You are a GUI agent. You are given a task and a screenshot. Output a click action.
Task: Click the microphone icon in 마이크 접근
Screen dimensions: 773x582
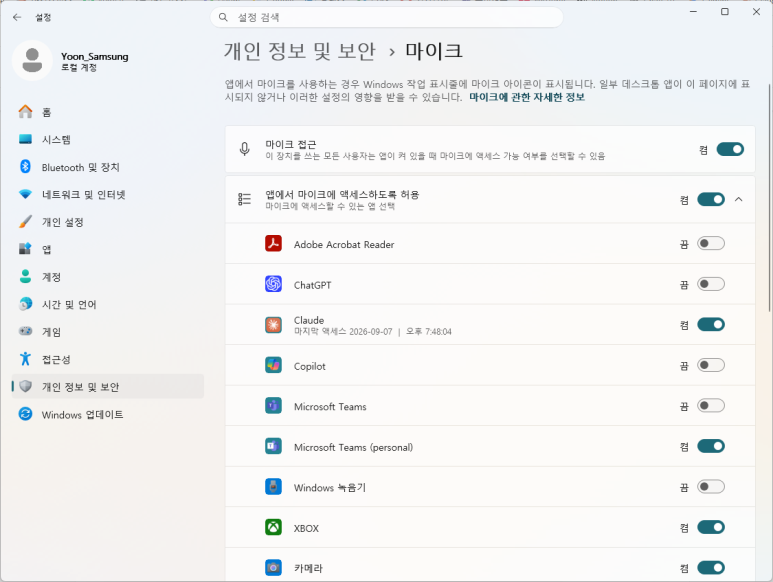(245, 149)
